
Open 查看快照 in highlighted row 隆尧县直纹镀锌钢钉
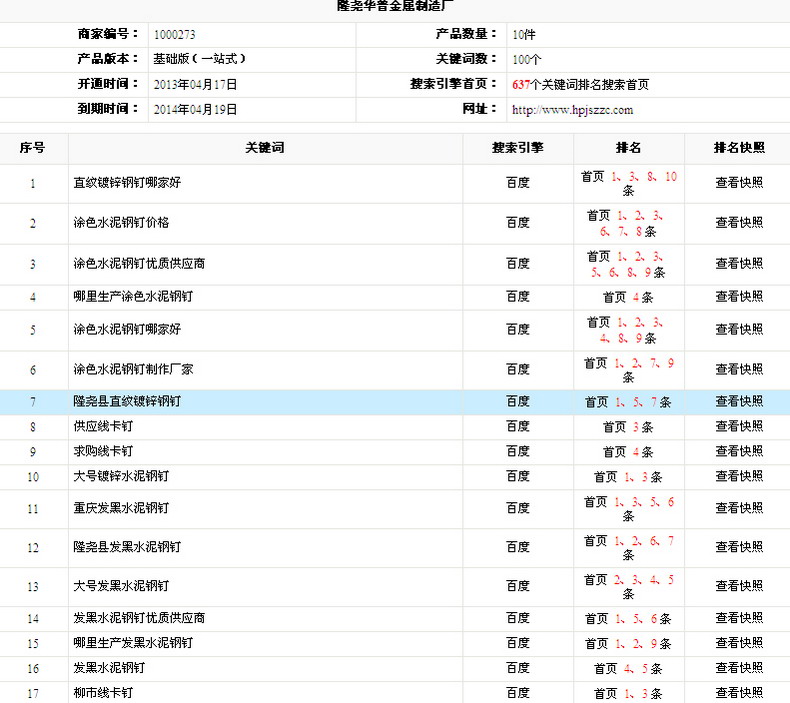click(x=739, y=402)
